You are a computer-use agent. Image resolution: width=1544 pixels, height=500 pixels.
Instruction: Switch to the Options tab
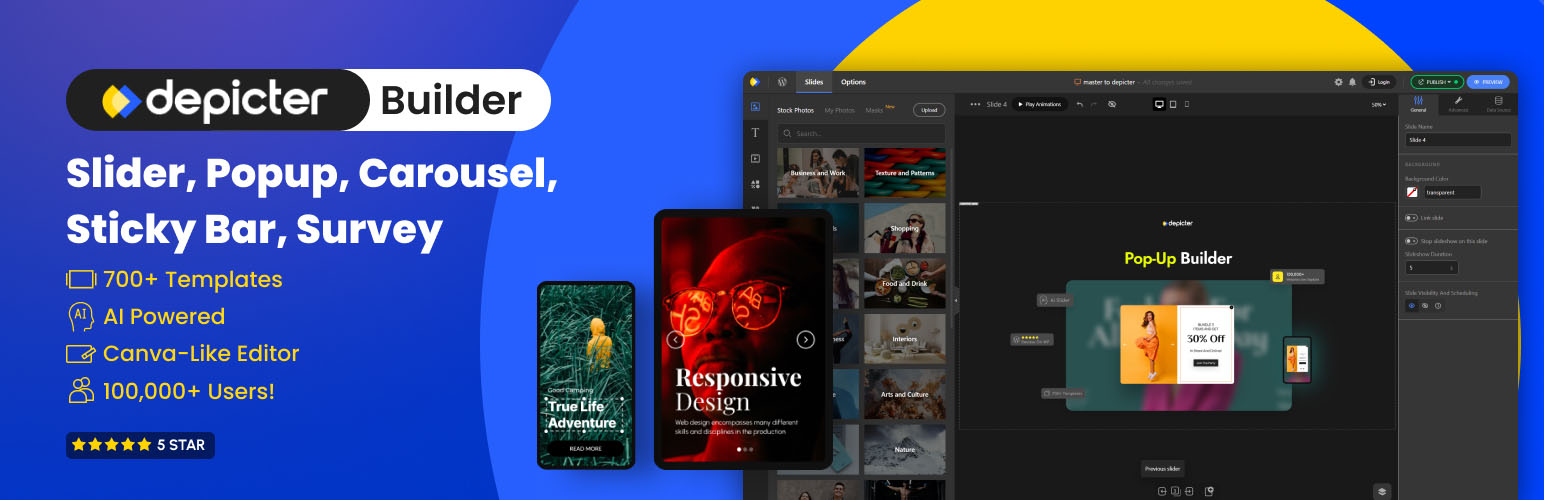853,82
